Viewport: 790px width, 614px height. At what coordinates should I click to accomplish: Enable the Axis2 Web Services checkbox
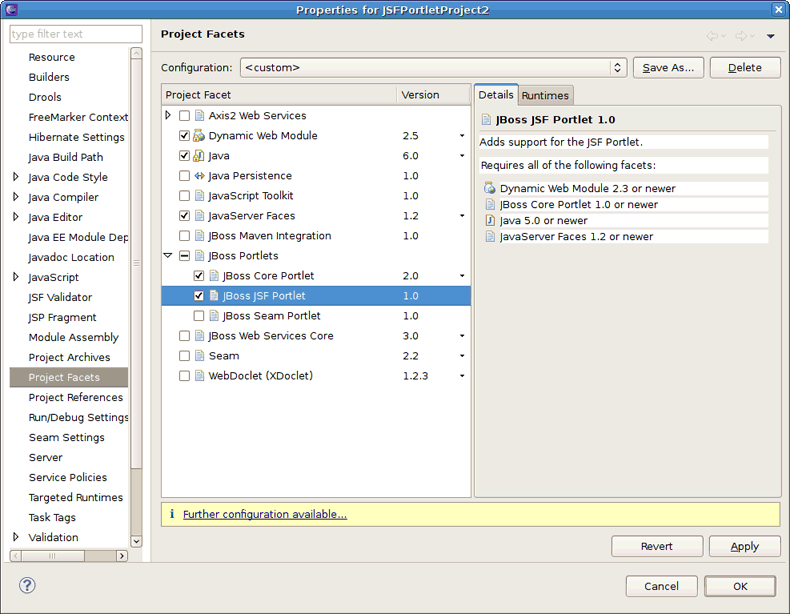[184, 116]
